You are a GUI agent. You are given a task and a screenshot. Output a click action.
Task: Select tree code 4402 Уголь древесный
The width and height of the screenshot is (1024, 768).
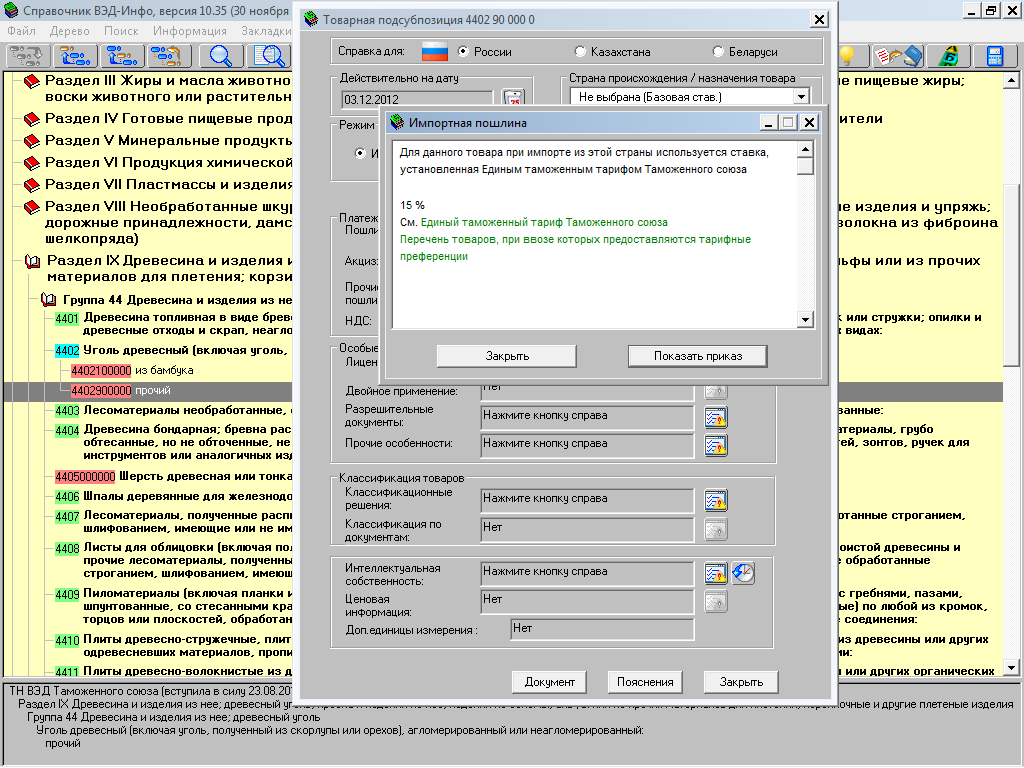coord(67,351)
